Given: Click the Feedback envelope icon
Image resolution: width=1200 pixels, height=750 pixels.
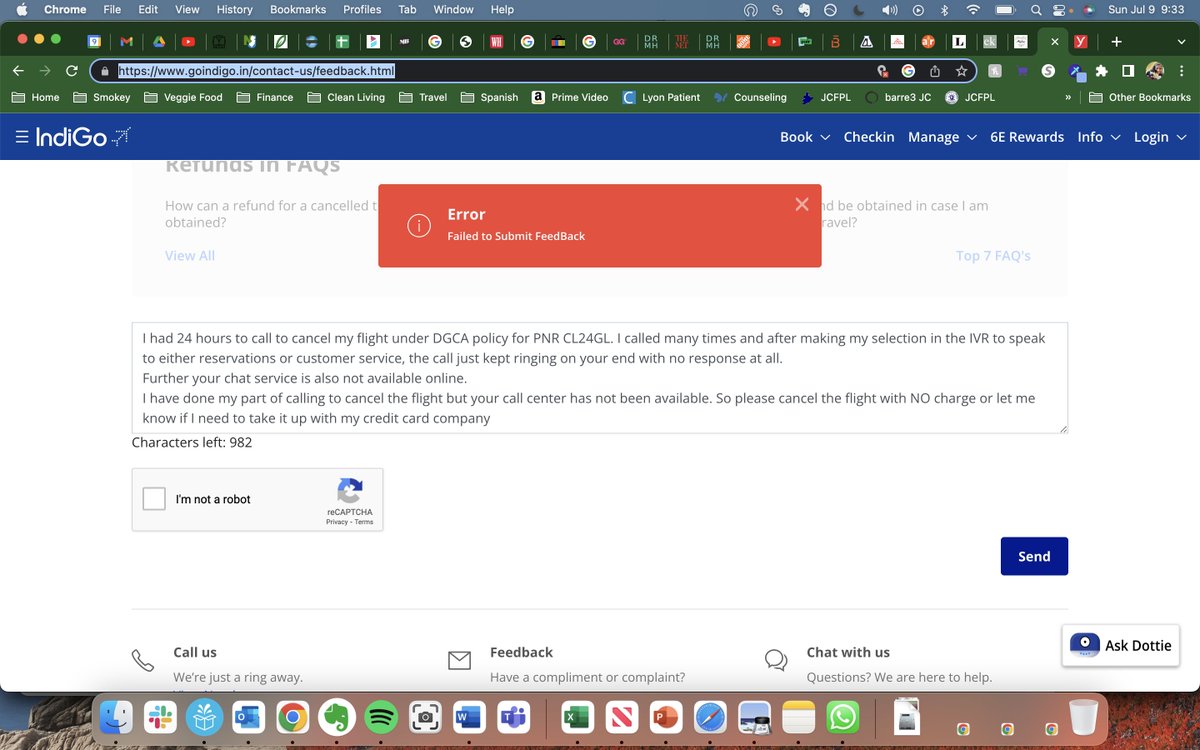Looking at the screenshot, I should pyautogui.click(x=459, y=661).
